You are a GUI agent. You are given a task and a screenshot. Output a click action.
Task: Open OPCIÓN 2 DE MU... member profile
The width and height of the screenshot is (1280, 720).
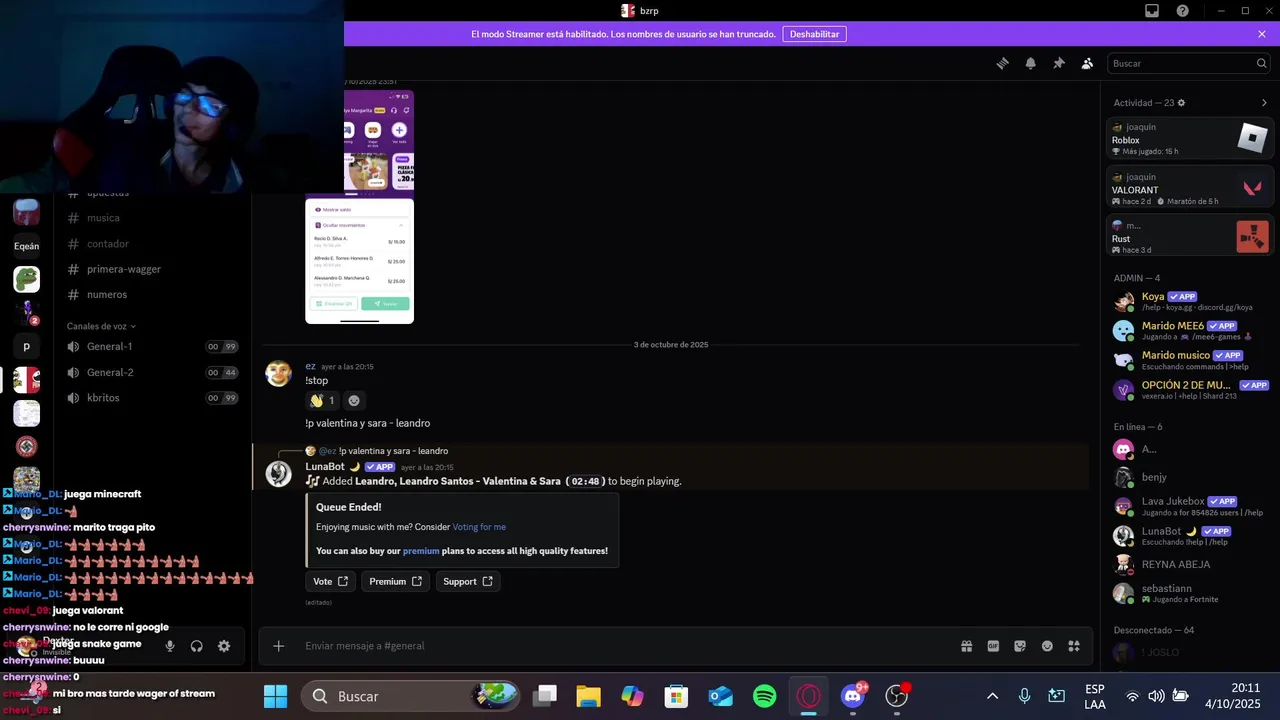coord(1189,389)
